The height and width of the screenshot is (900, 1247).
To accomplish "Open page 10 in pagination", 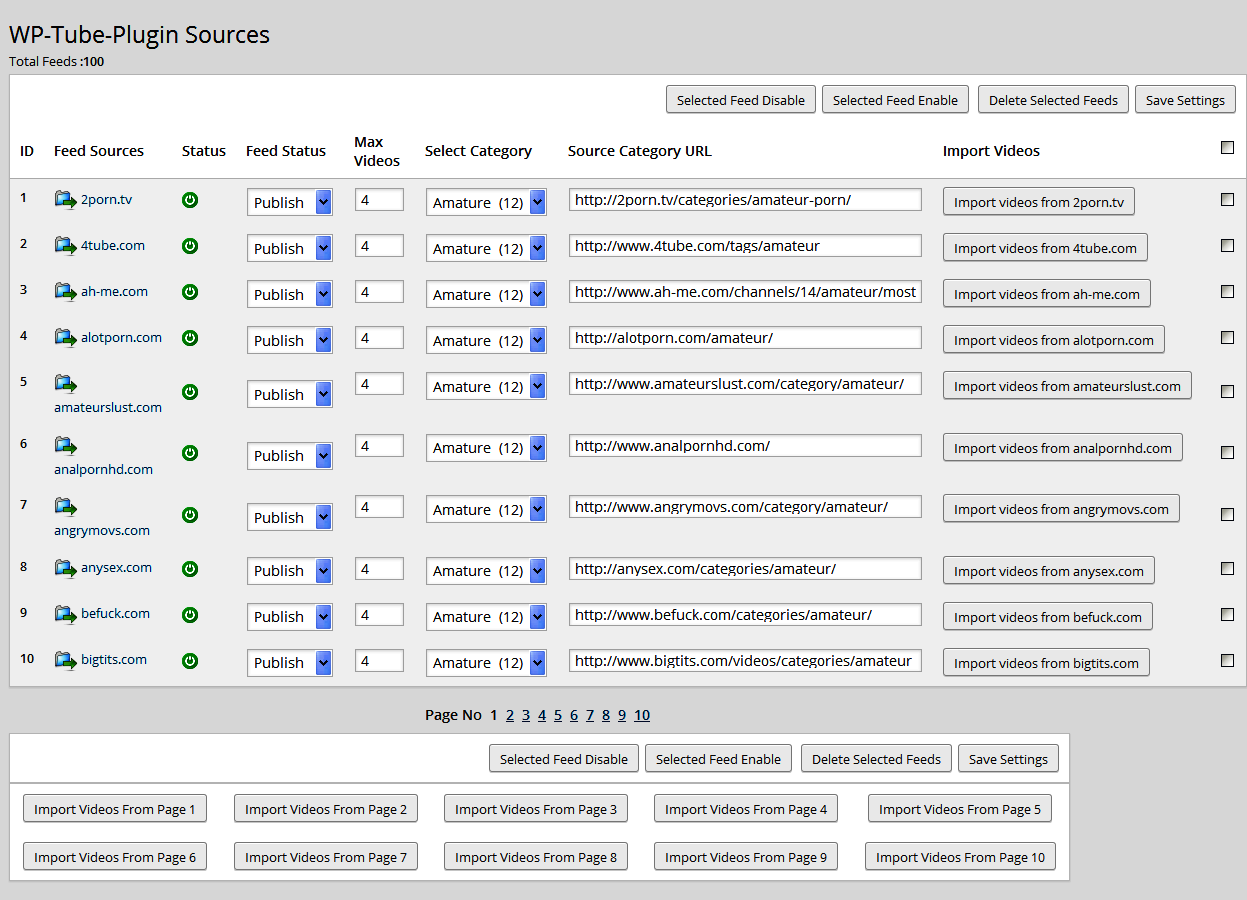I will click(642, 715).
